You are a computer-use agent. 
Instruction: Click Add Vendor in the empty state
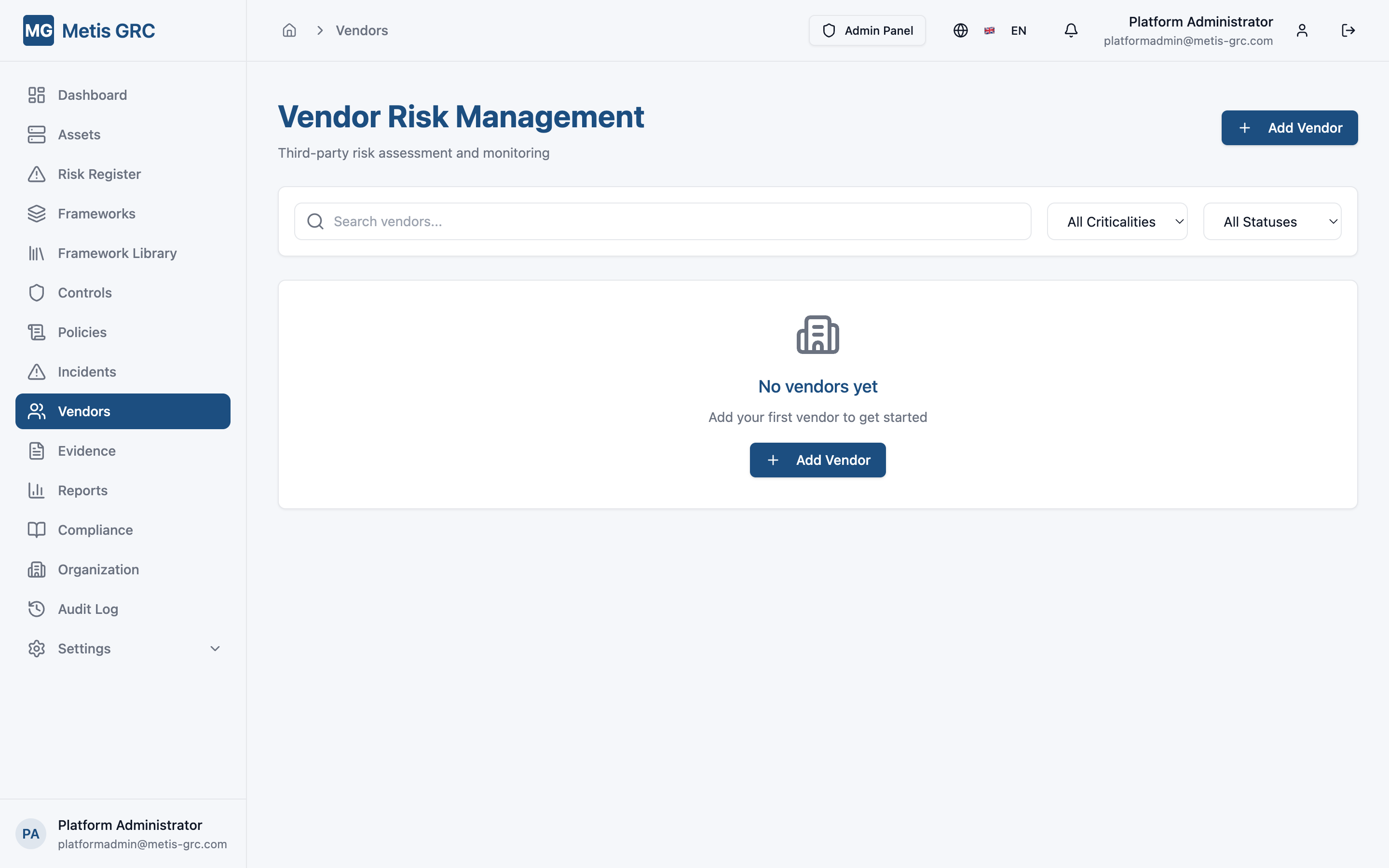tap(817, 459)
